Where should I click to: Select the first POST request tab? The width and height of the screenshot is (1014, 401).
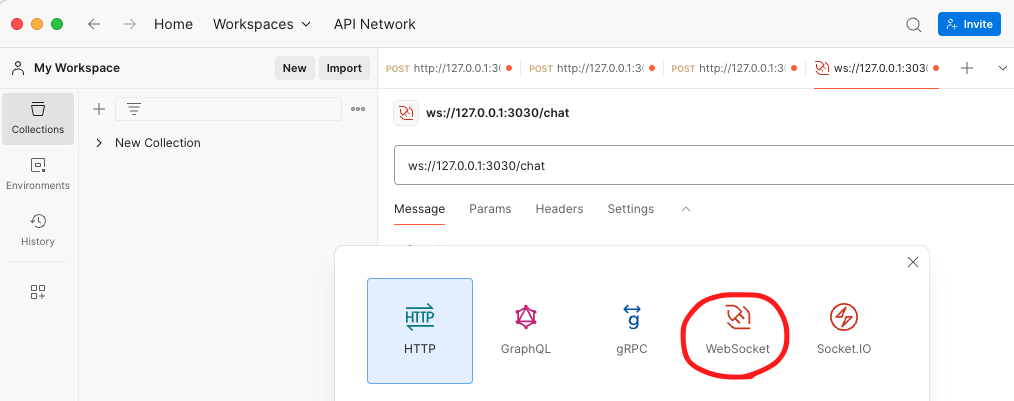(449, 68)
